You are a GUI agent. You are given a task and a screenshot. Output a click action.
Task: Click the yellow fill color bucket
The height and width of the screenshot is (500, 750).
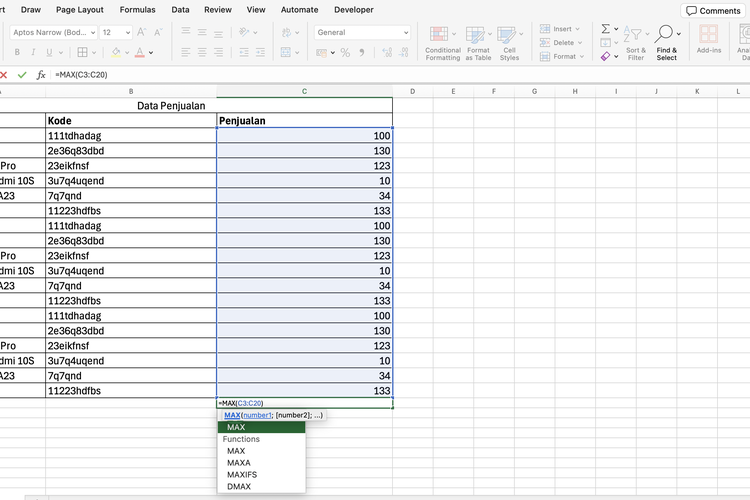(117, 53)
